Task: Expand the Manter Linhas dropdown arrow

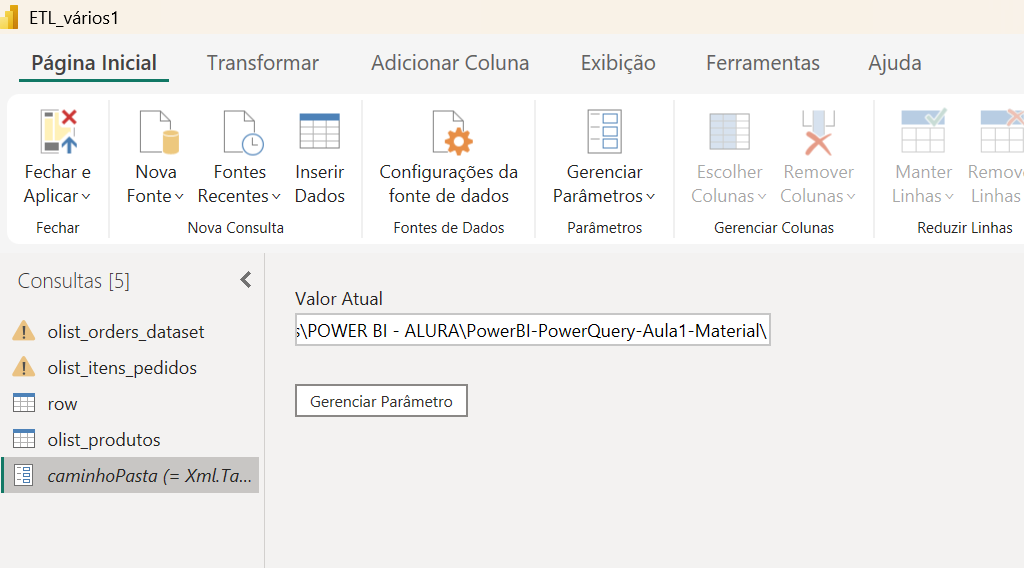Action: pyautogui.click(x=950, y=197)
